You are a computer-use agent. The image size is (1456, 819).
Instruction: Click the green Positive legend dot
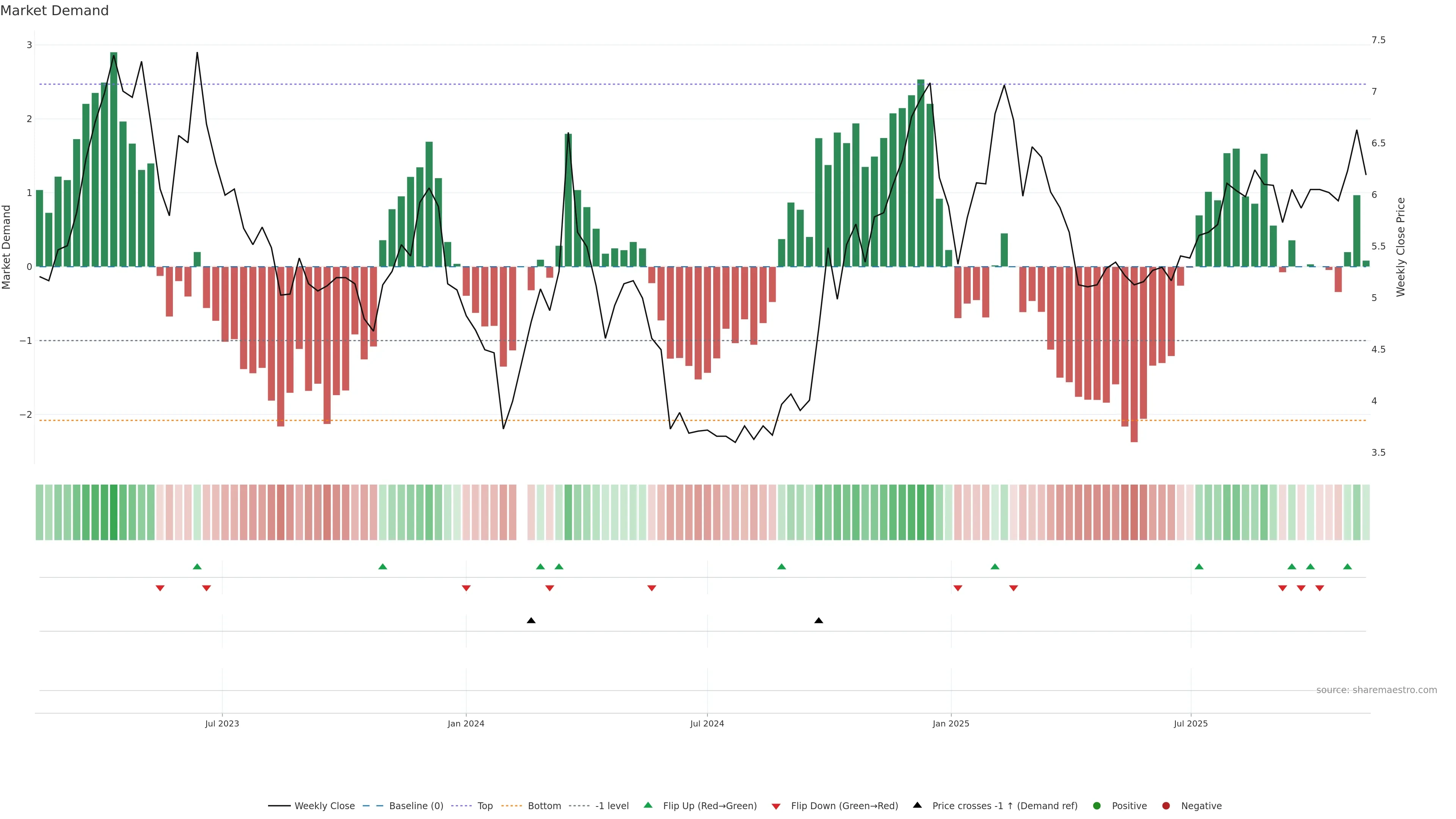click(x=1097, y=805)
